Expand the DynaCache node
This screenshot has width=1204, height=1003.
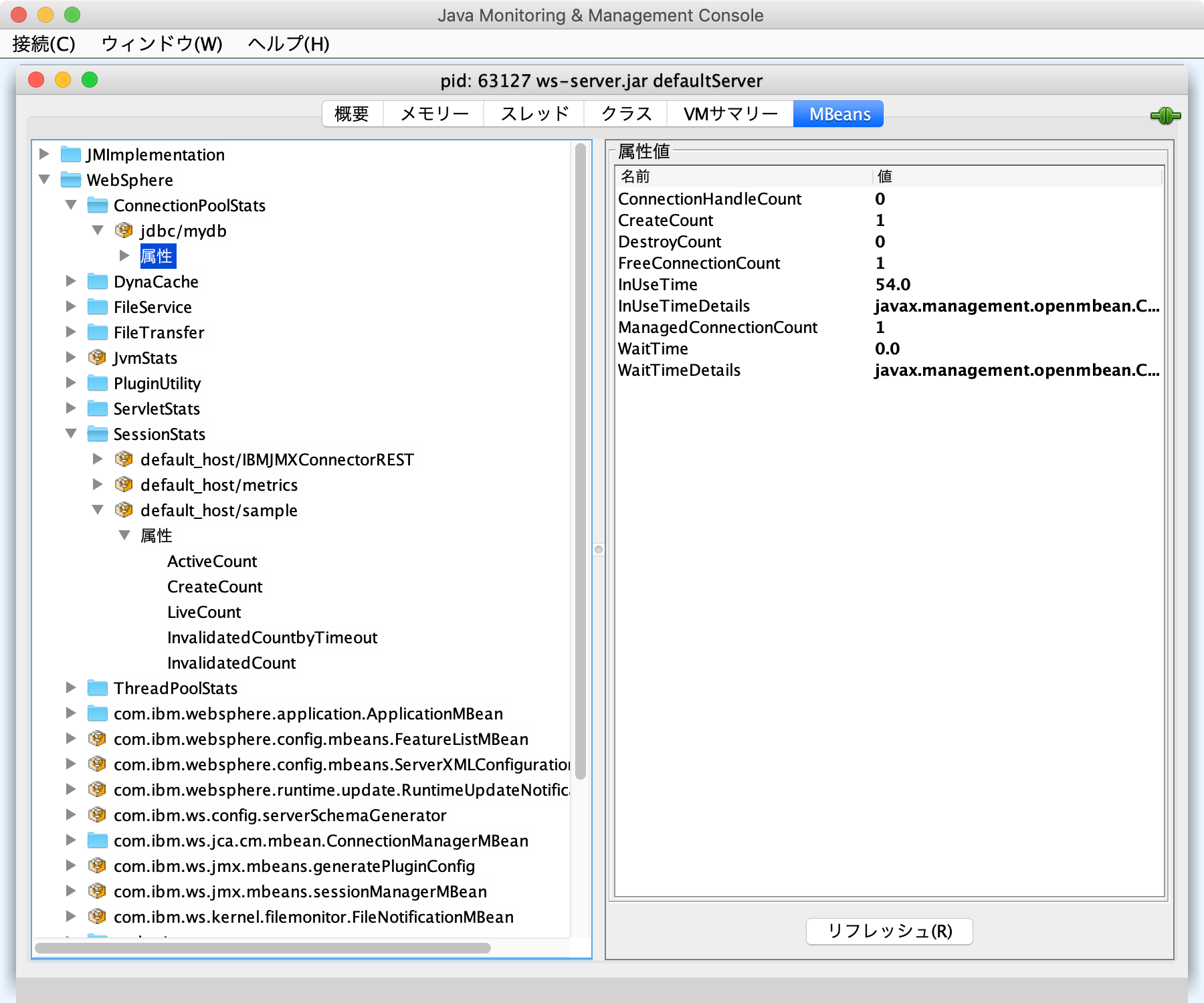[71, 281]
